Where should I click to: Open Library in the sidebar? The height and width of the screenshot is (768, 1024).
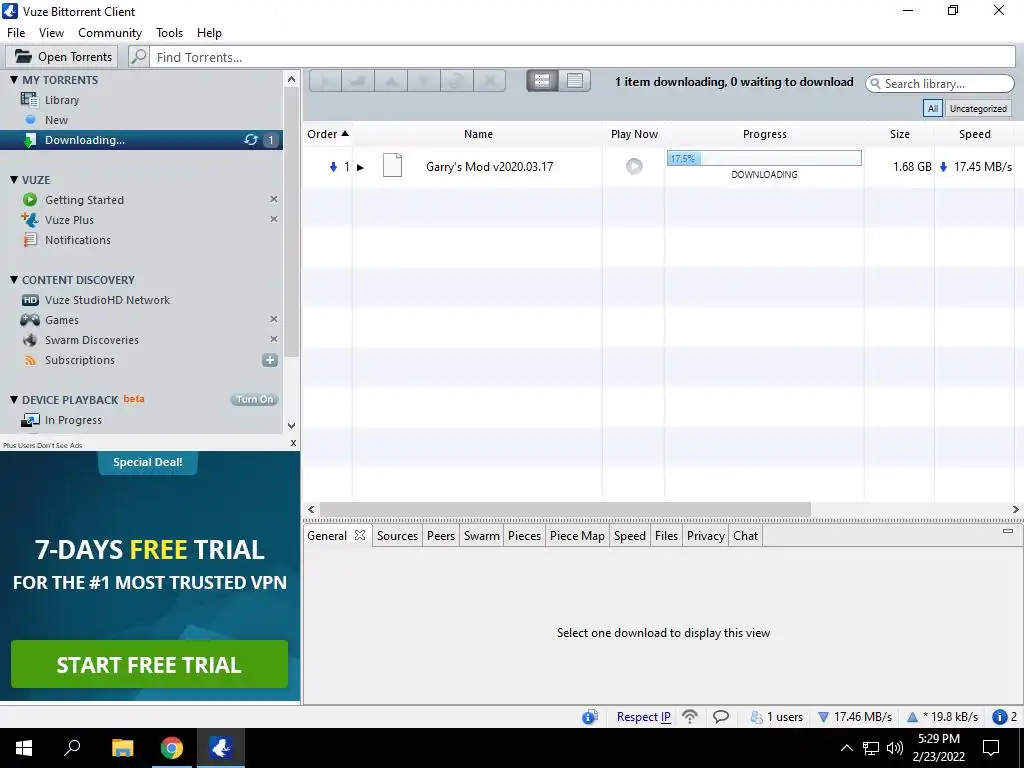point(141,100)
